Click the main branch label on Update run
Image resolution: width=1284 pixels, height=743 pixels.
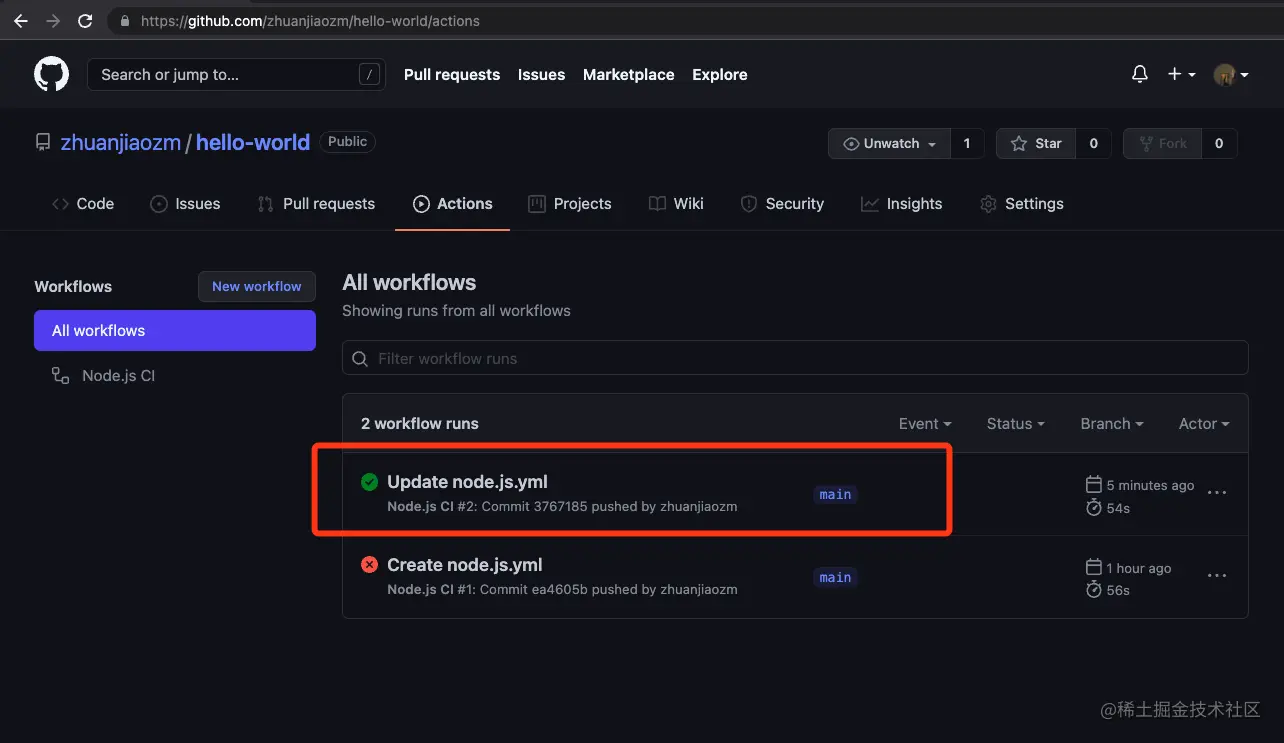pyautogui.click(x=836, y=494)
